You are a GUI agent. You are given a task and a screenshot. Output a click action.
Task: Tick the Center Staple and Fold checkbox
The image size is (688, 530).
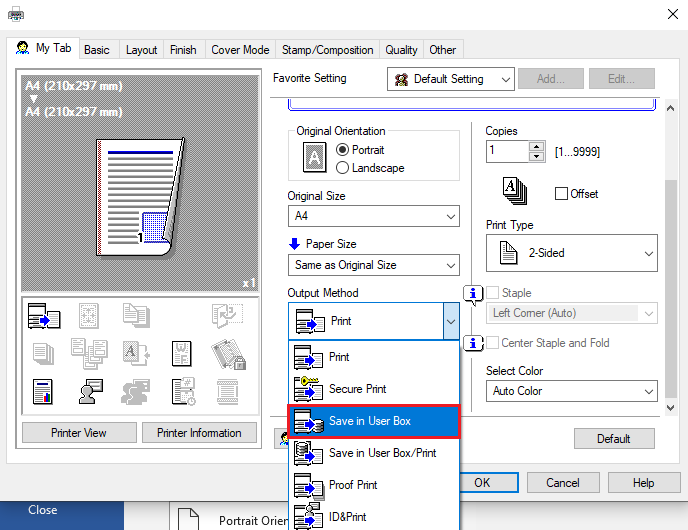493,343
